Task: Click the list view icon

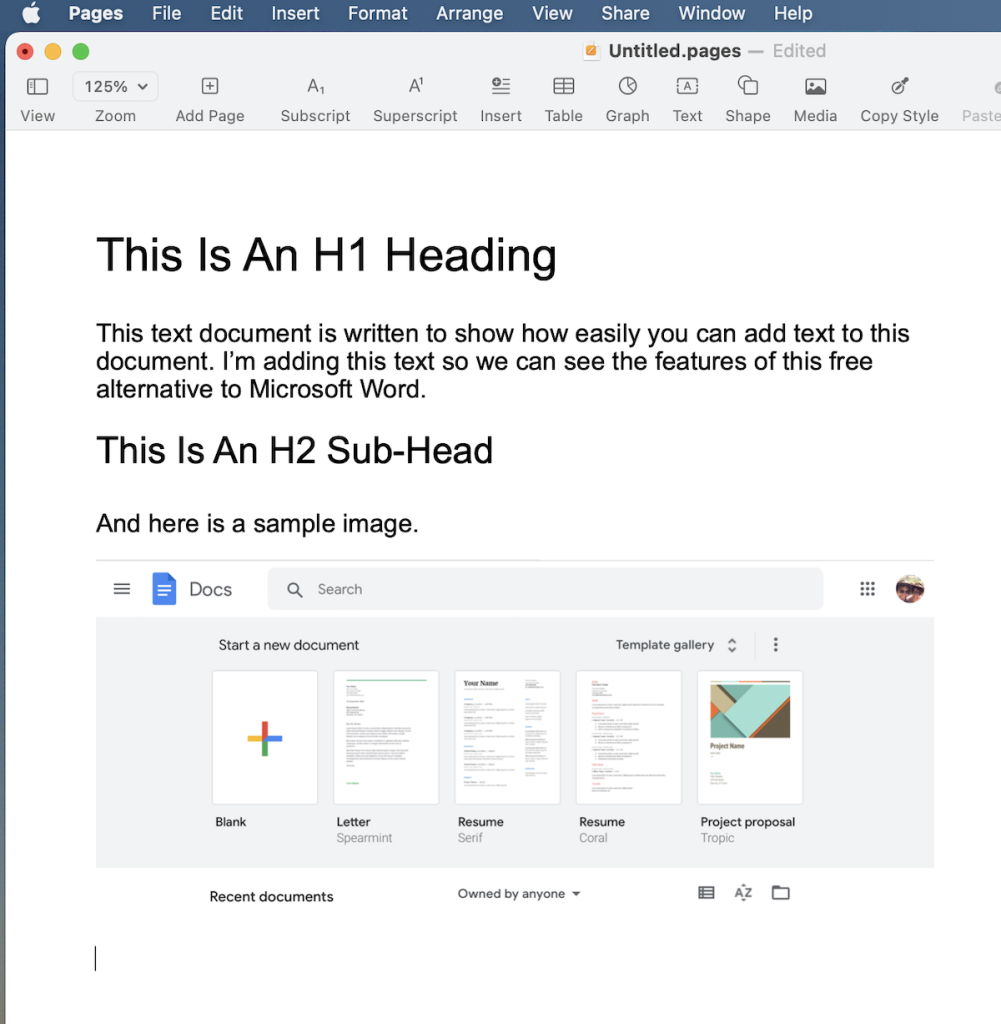Action: tap(706, 893)
